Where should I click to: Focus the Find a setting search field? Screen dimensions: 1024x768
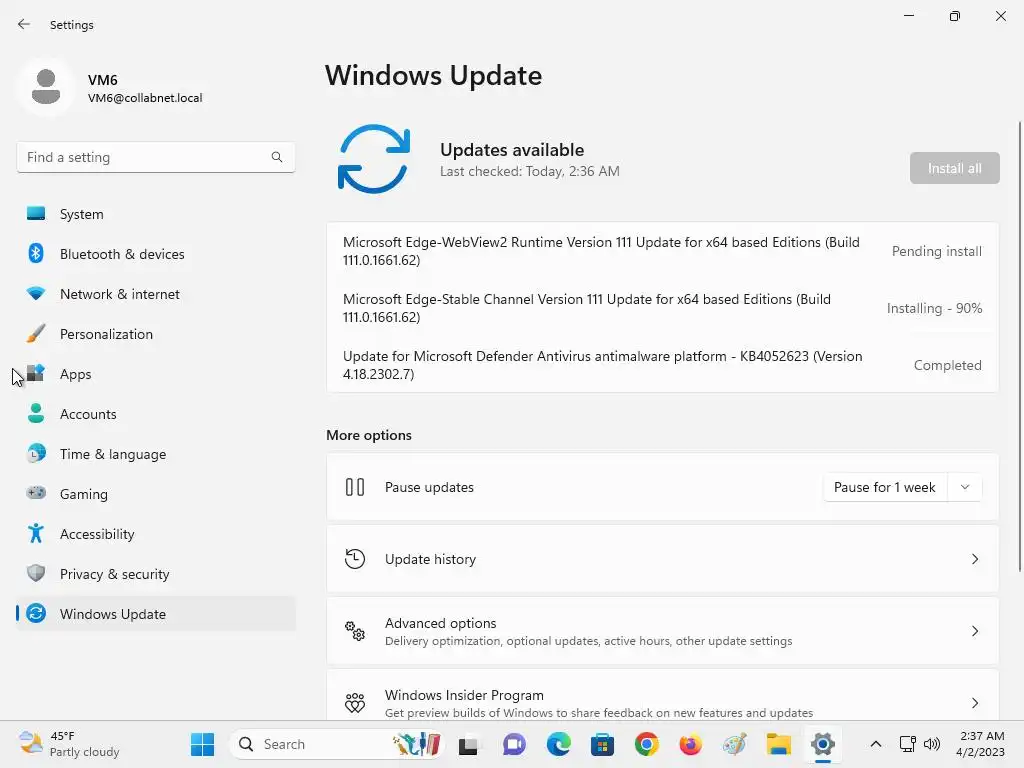click(x=155, y=157)
